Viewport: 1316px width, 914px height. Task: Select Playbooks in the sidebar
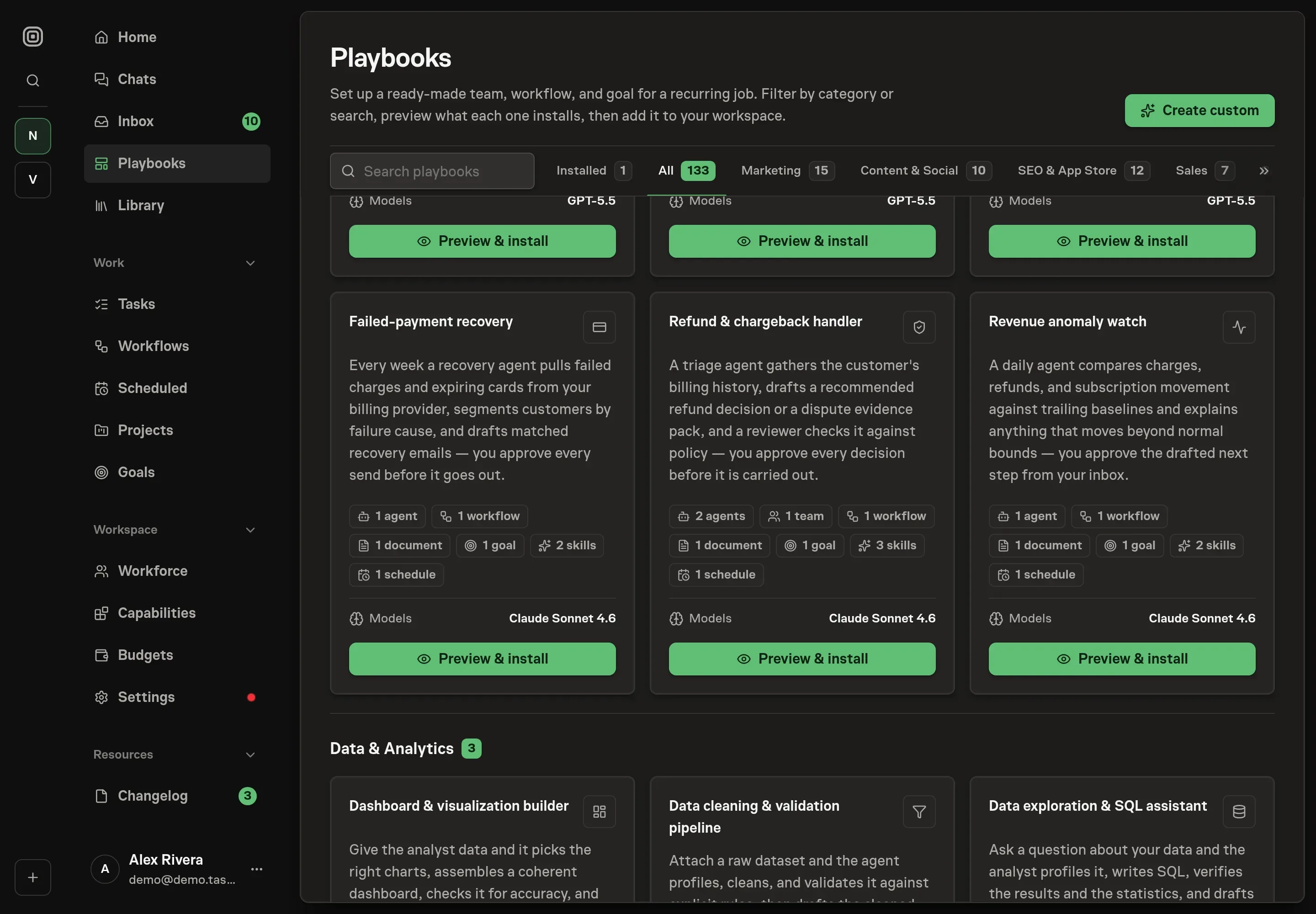(177, 163)
